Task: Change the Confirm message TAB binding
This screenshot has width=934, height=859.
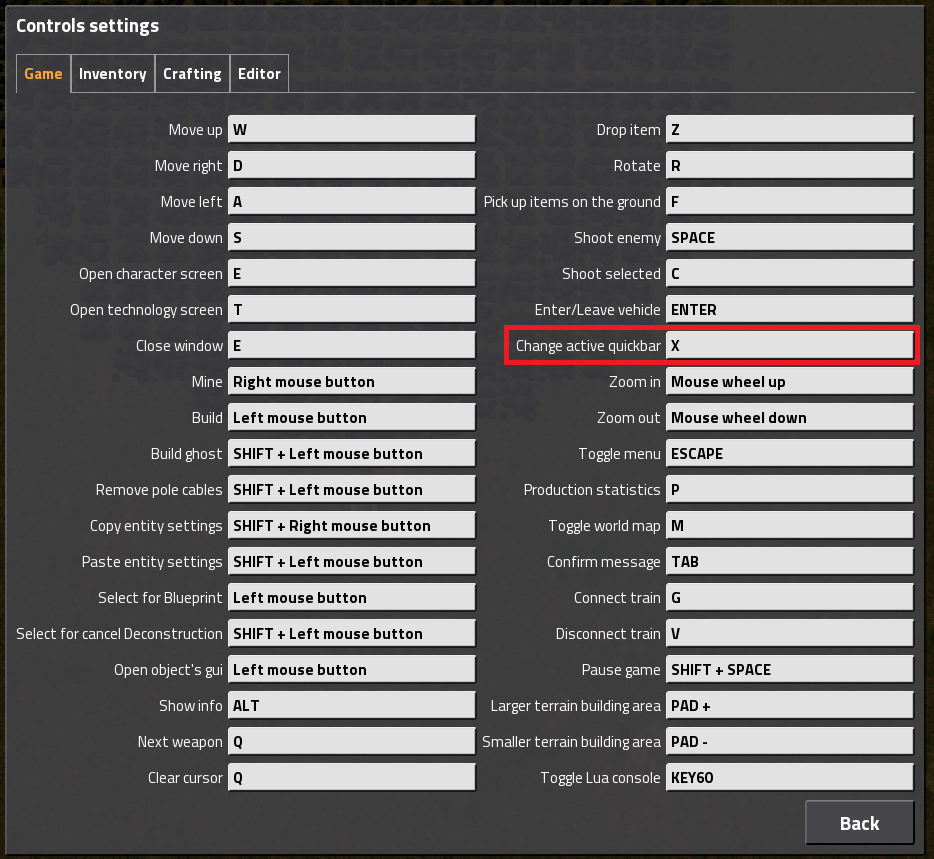Action: pyautogui.click(x=789, y=561)
